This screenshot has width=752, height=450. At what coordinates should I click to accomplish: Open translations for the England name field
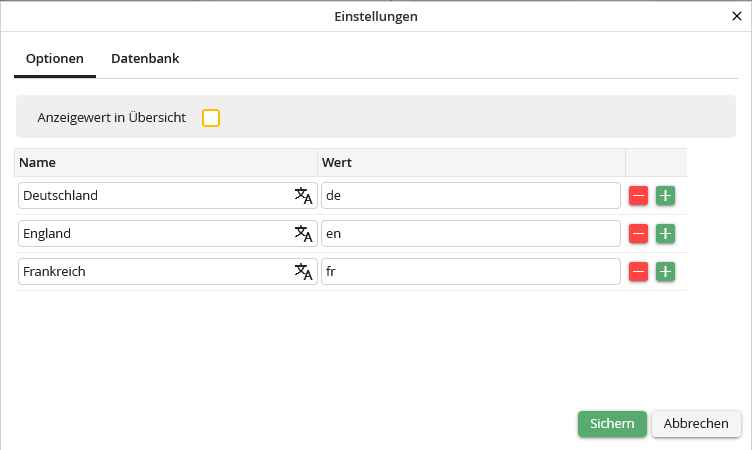303,234
